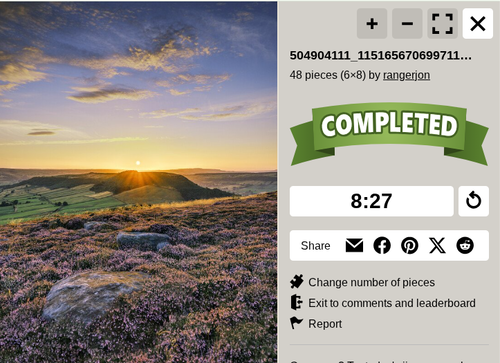Zoom out with the minus button
500x363 pixels.
[407, 24]
